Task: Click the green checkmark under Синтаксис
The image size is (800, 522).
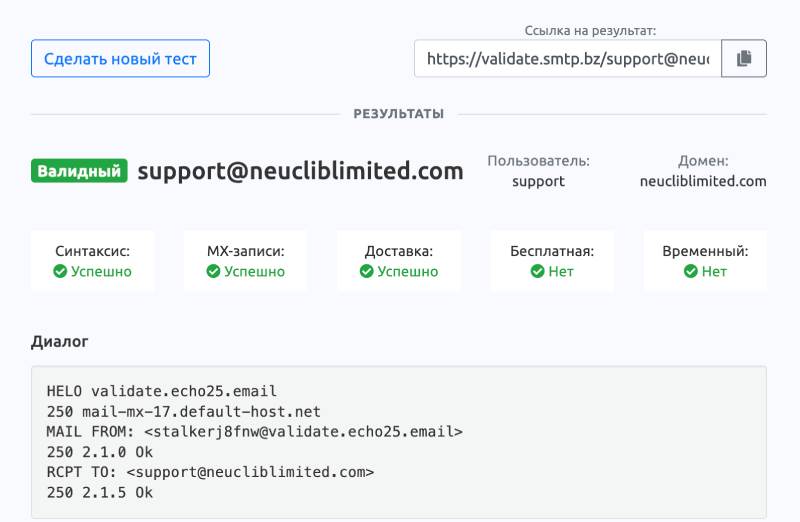Action: (x=61, y=271)
